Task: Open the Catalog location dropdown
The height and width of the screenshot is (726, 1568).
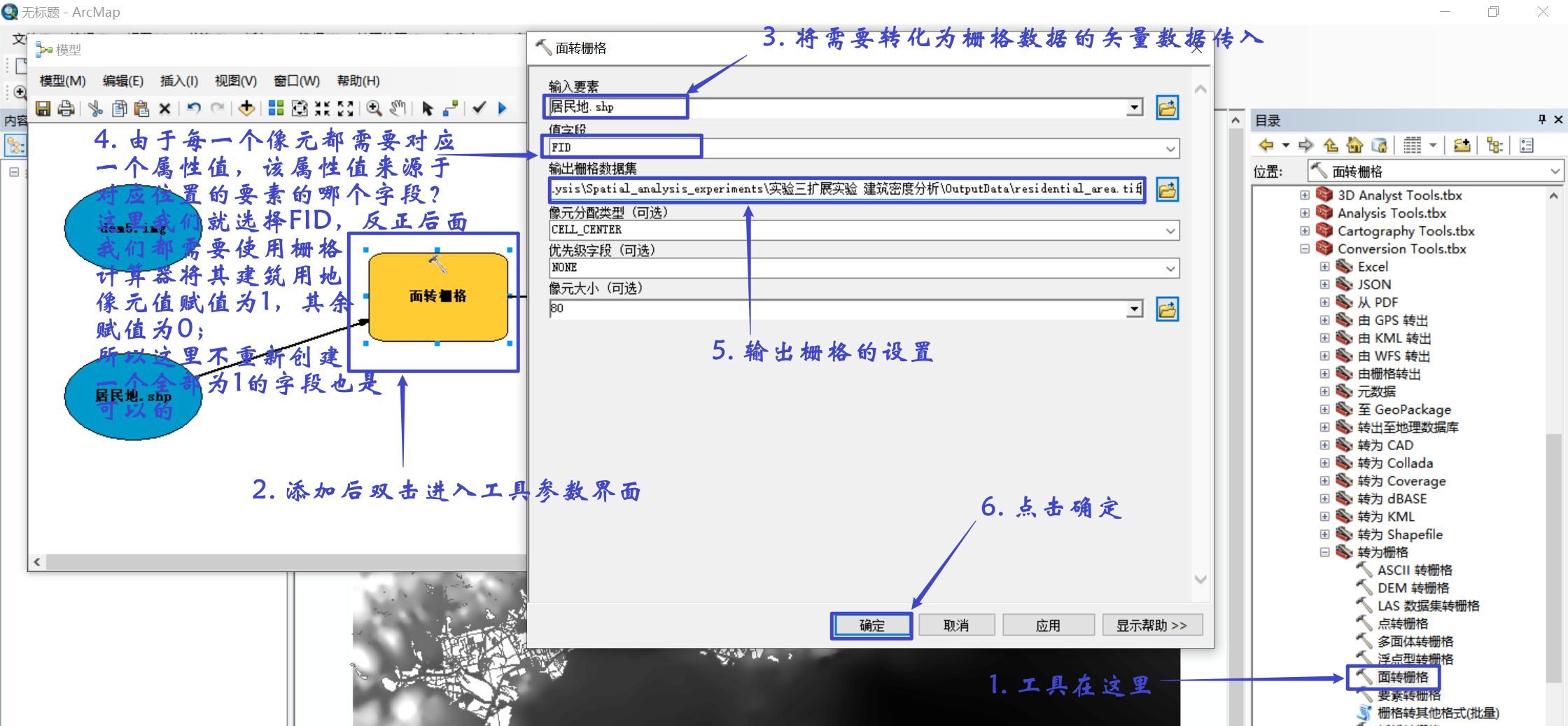Action: [x=1555, y=172]
